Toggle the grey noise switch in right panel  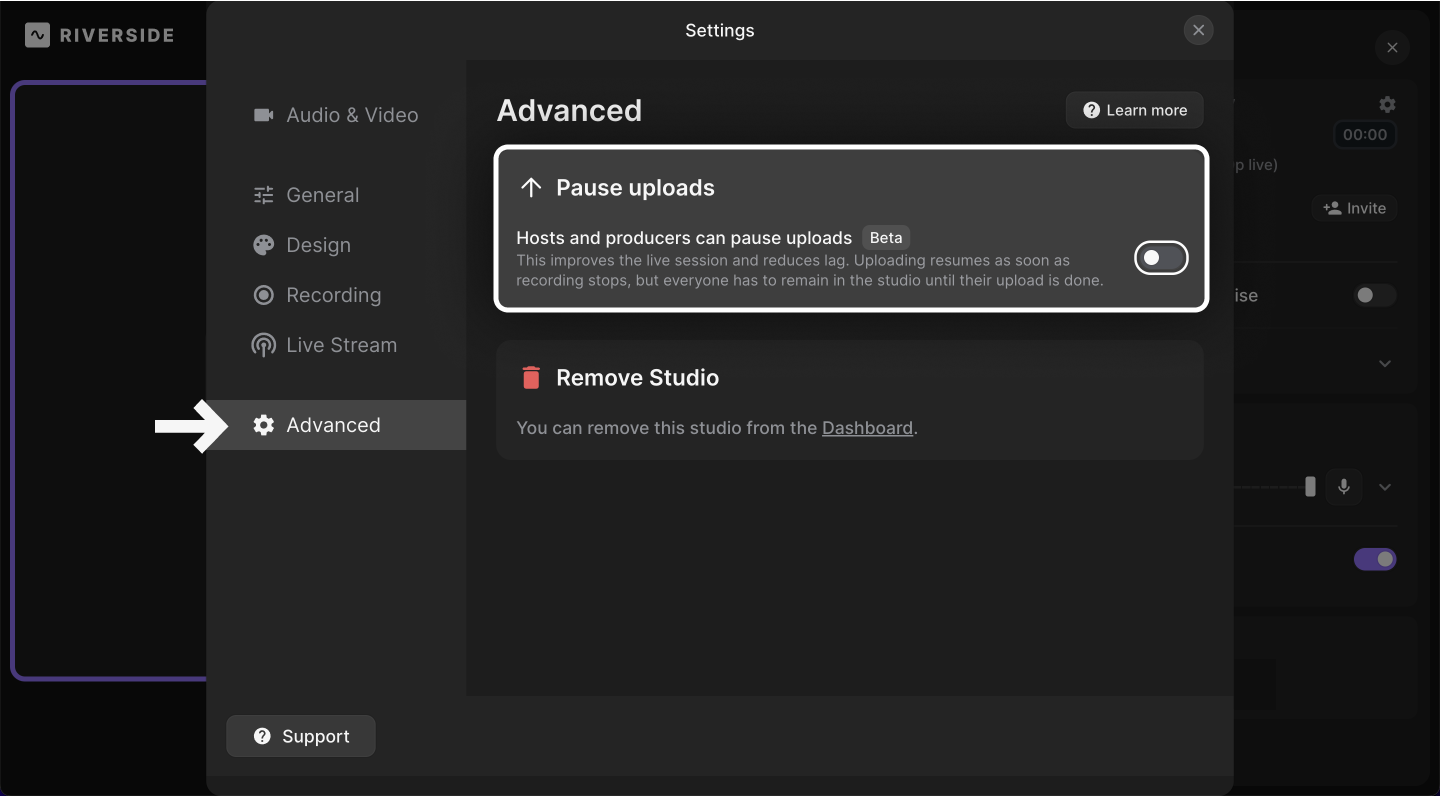pos(1374,295)
